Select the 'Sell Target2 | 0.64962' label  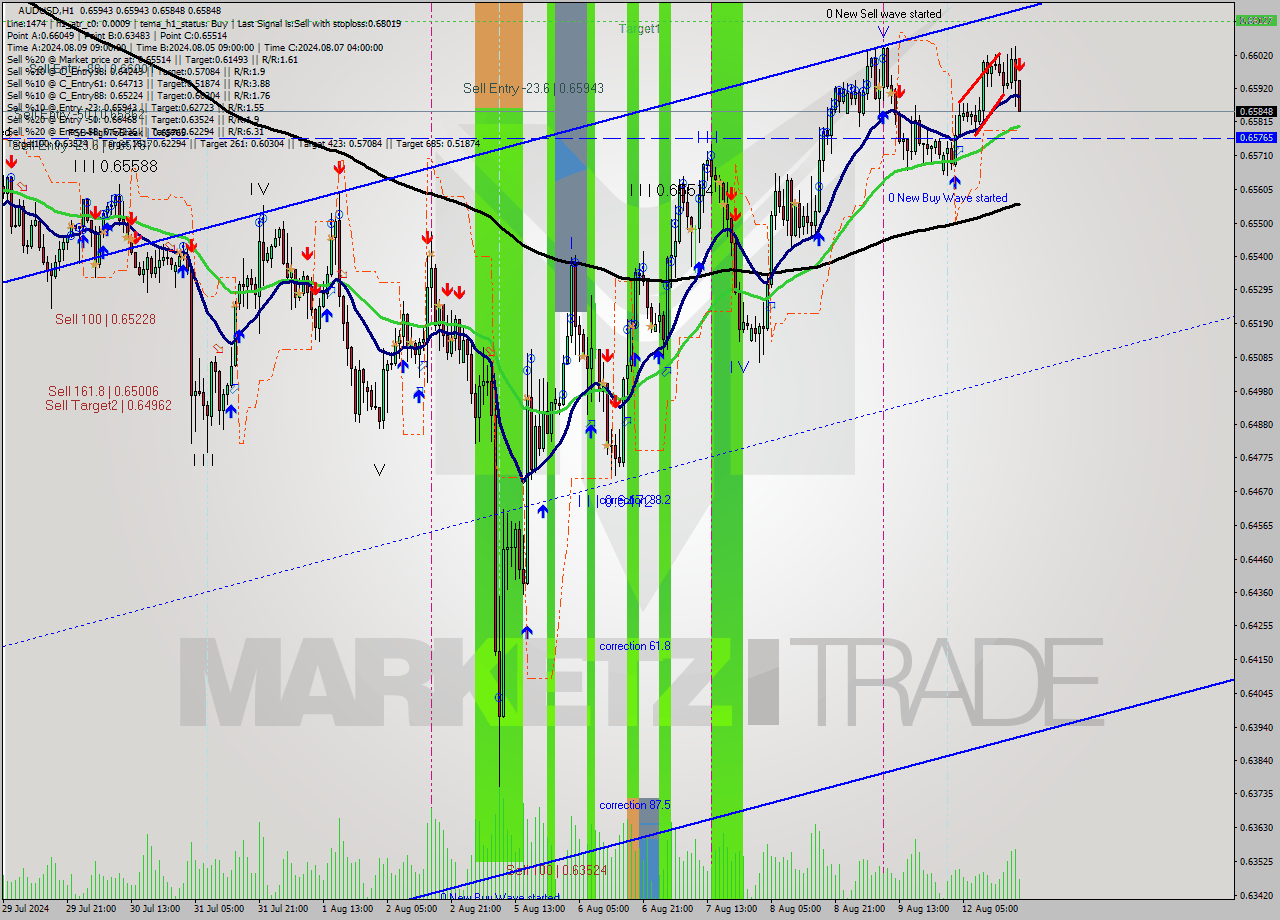point(108,405)
